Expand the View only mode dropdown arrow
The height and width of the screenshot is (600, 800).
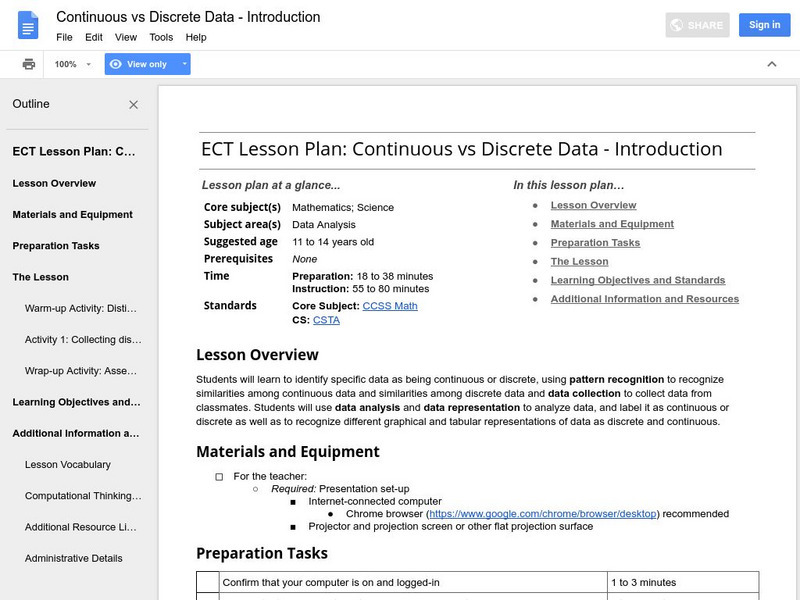(x=184, y=64)
